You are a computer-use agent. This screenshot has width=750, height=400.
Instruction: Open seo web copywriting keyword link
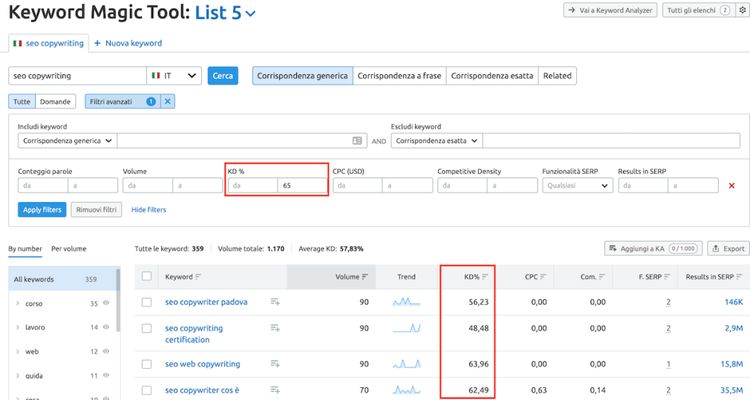[x=203, y=364]
